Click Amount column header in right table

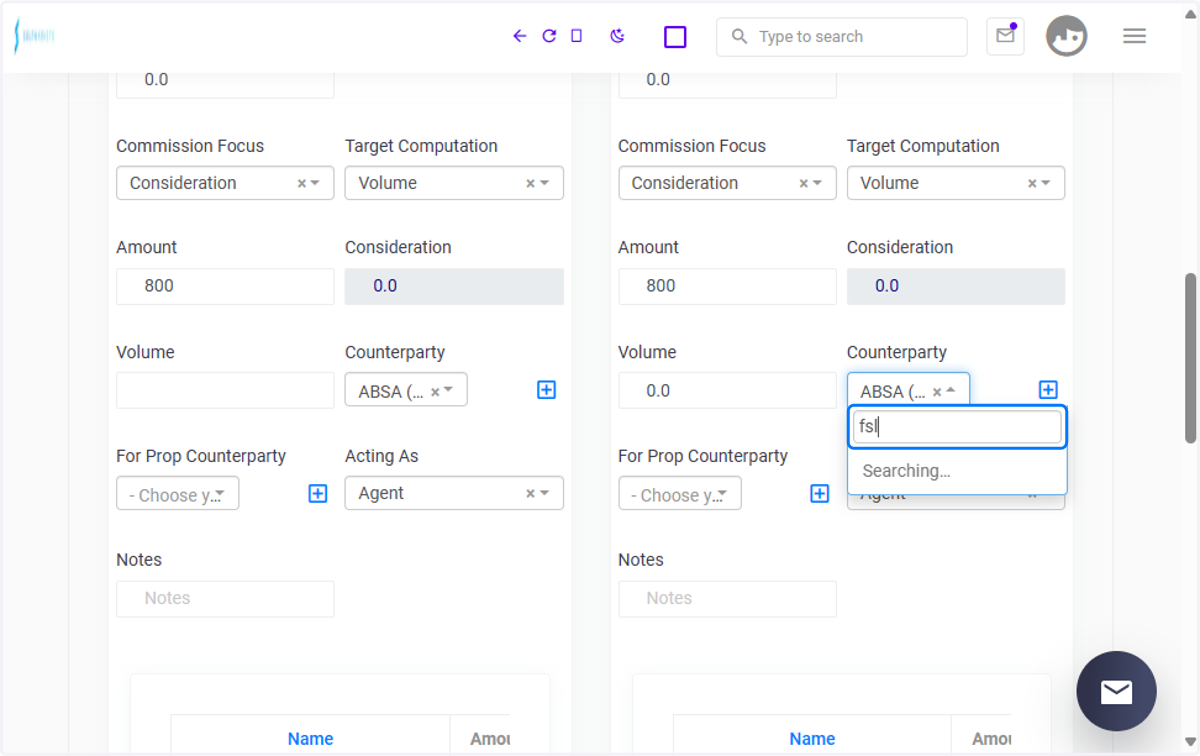point(992,739)
